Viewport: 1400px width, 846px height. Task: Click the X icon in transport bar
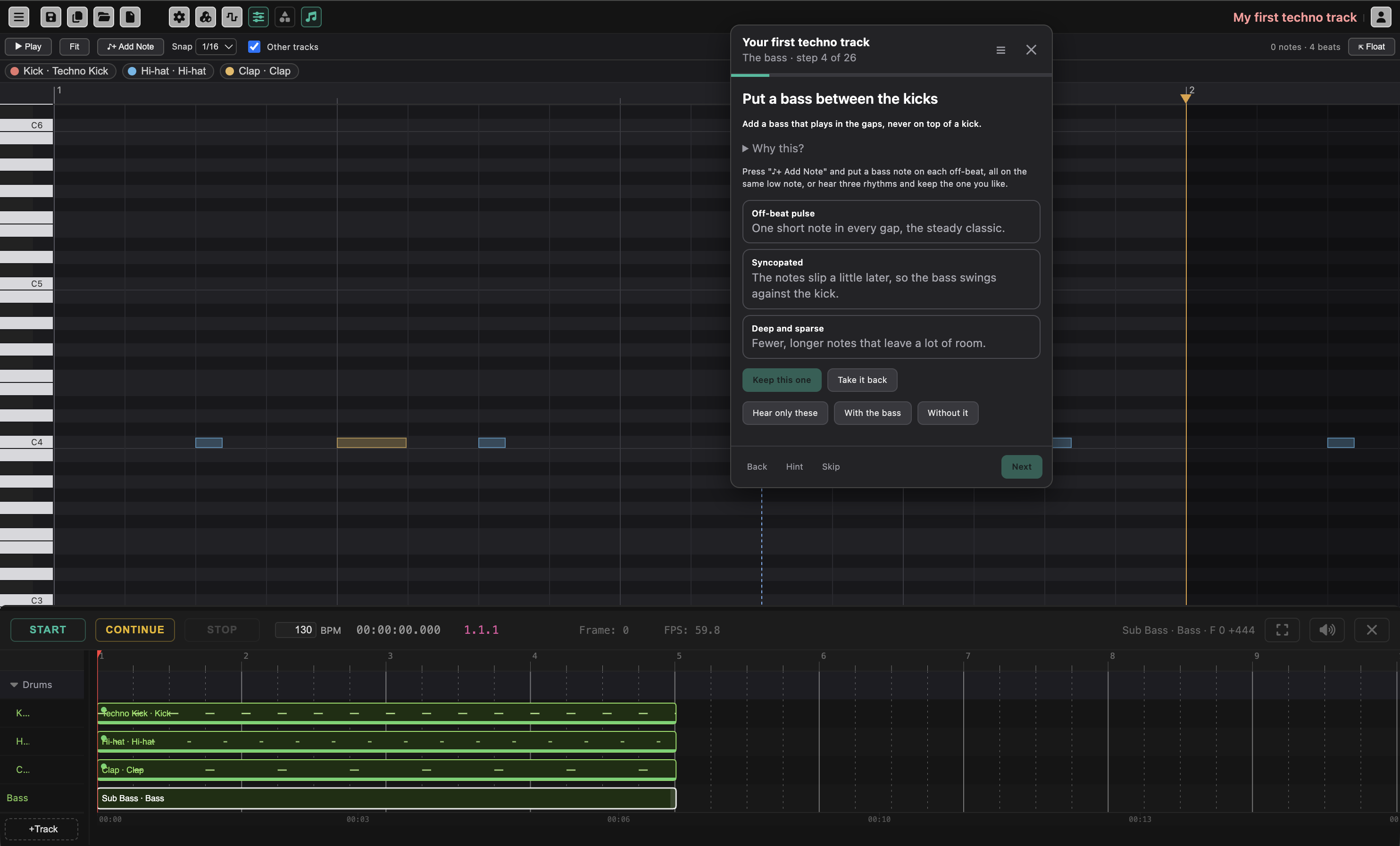click(x=1372, y=630)
